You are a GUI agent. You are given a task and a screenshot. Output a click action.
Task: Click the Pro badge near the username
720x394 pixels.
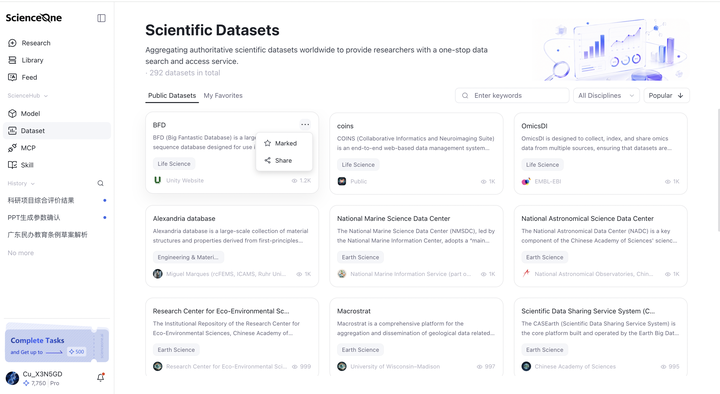55,383
